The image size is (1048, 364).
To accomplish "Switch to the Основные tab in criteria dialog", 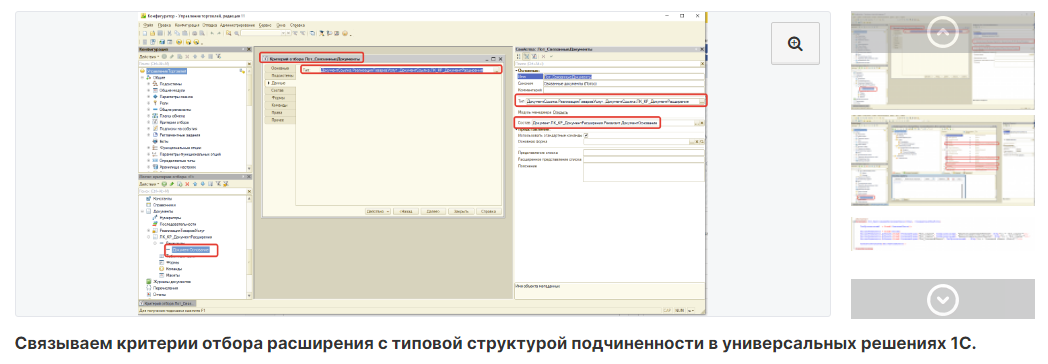I will (x=279, y=68).
